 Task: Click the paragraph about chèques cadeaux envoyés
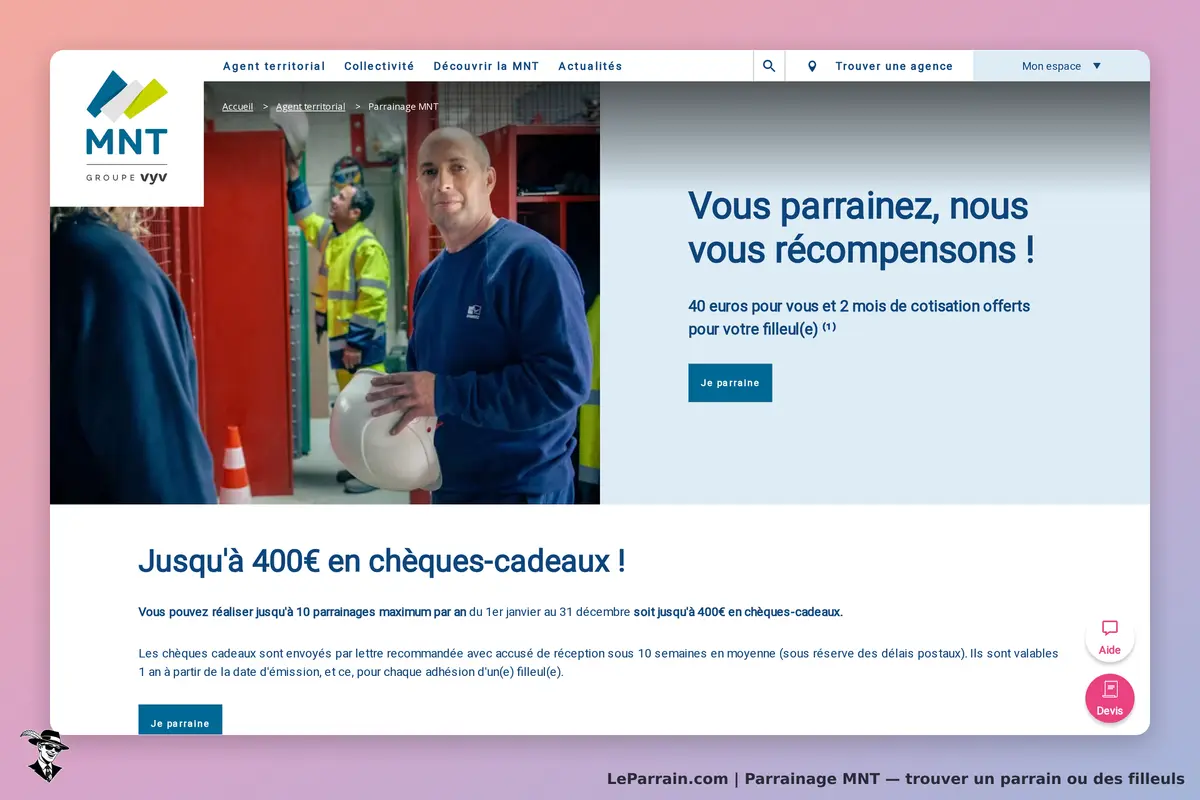pyautogui.click(x=598, y=663)
